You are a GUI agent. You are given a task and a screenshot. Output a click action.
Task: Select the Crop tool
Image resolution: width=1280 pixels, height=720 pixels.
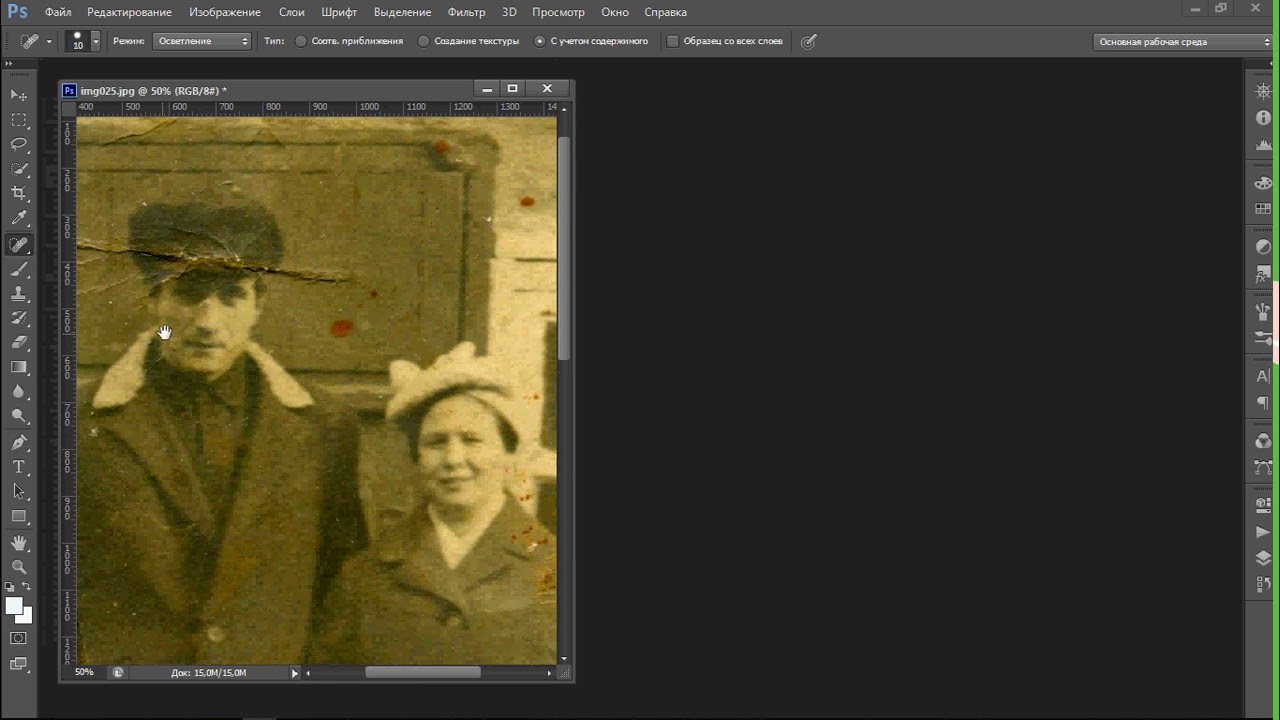[19, 193]
